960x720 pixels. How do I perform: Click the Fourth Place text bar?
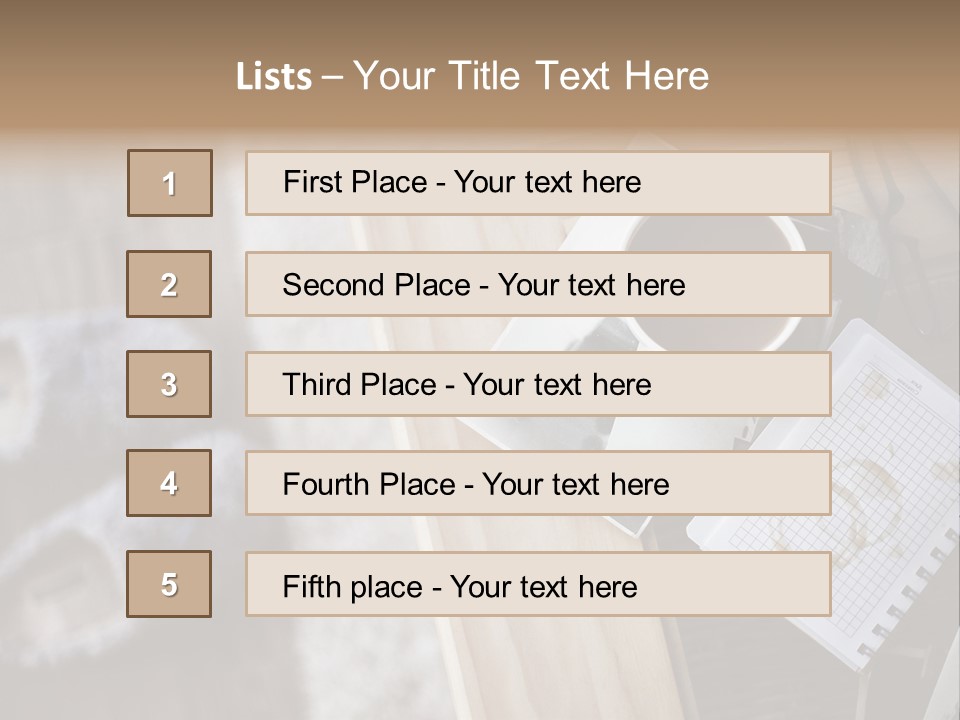click(538, 483)
